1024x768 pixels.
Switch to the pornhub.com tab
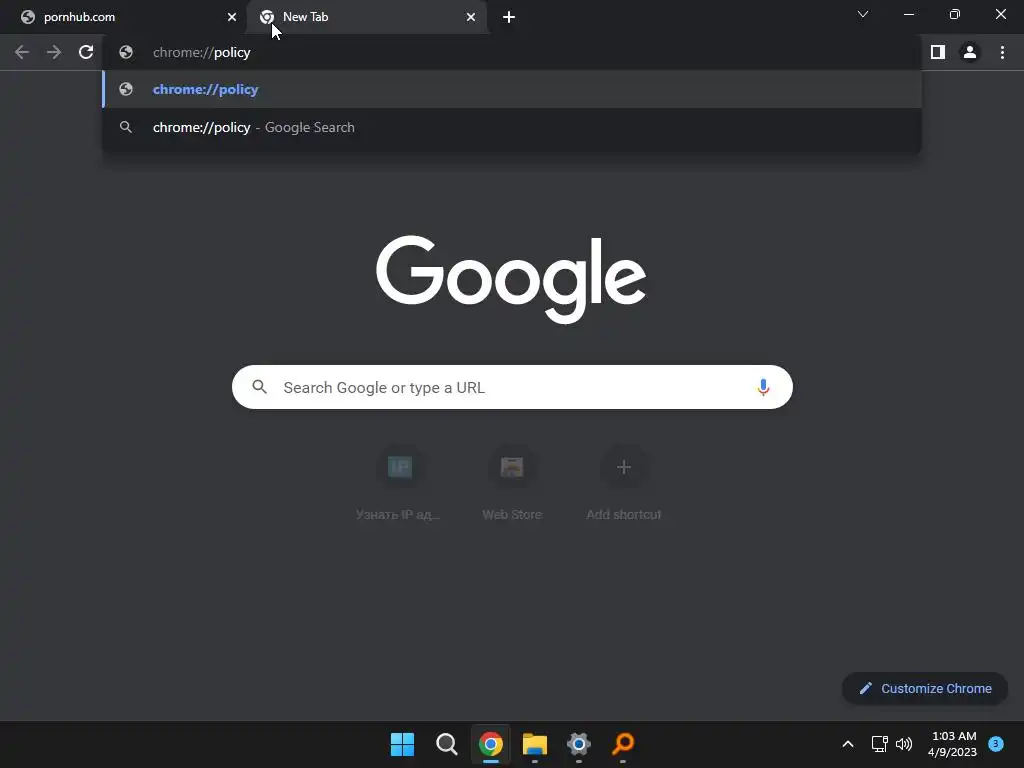click(124, 17)
